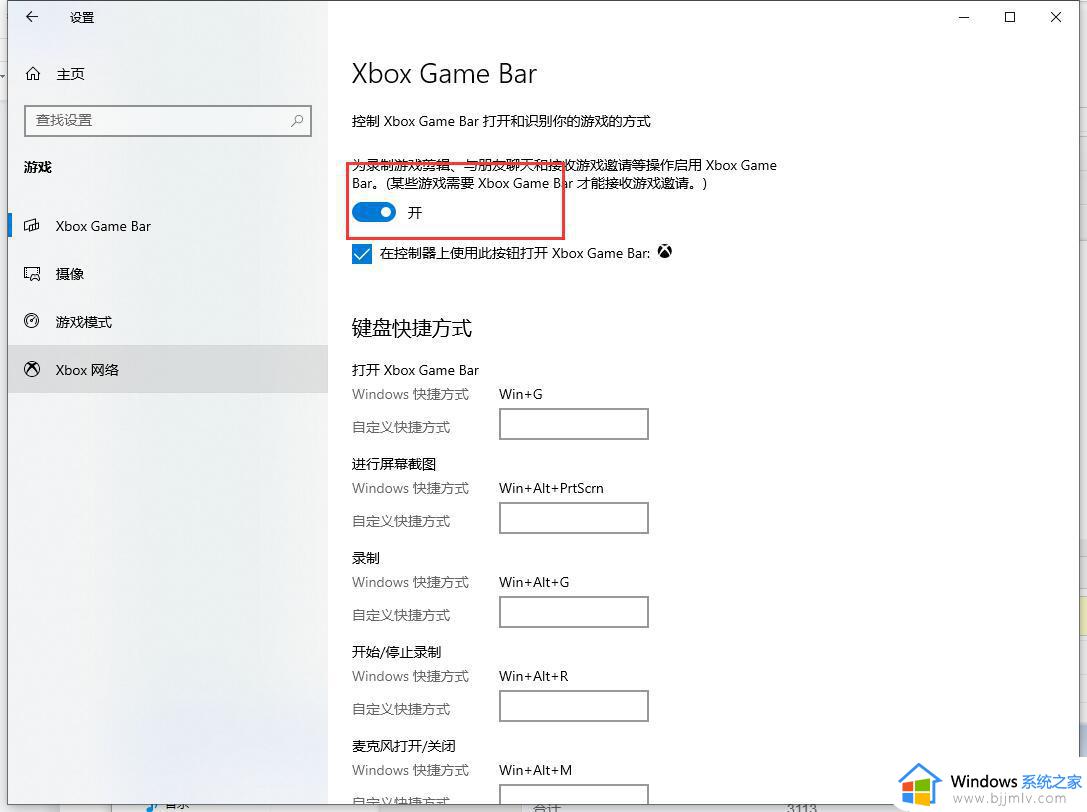
Task: Select Xbox Game Bar sidebar icon
Action: click(x=33, y=226)
